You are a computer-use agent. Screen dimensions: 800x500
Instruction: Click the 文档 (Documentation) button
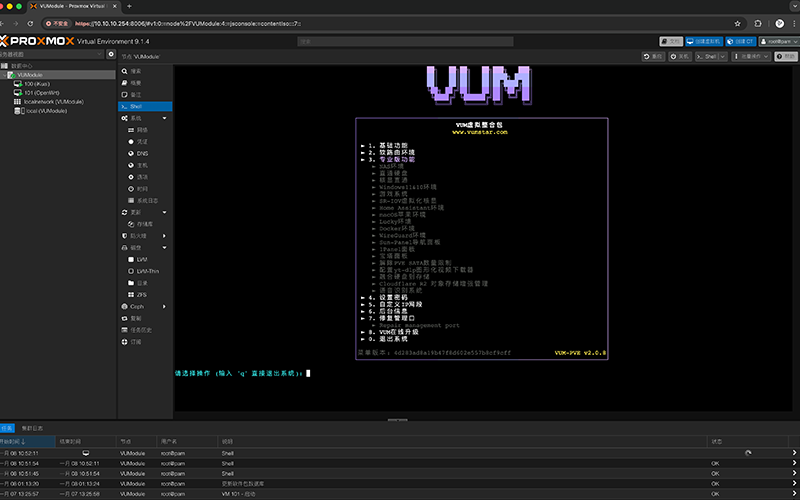pyautogui.click(x=671, y=41)
